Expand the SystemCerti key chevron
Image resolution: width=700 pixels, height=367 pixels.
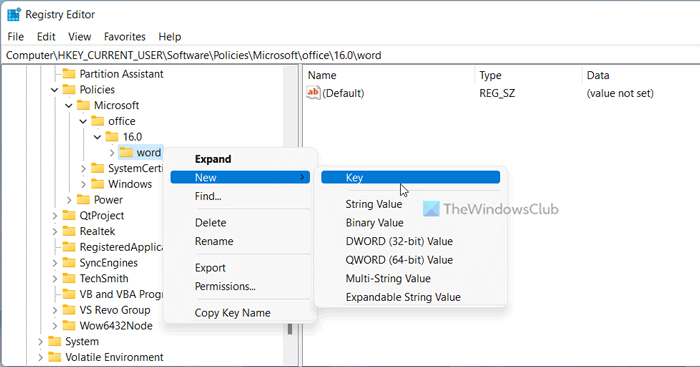pos(83,168)
